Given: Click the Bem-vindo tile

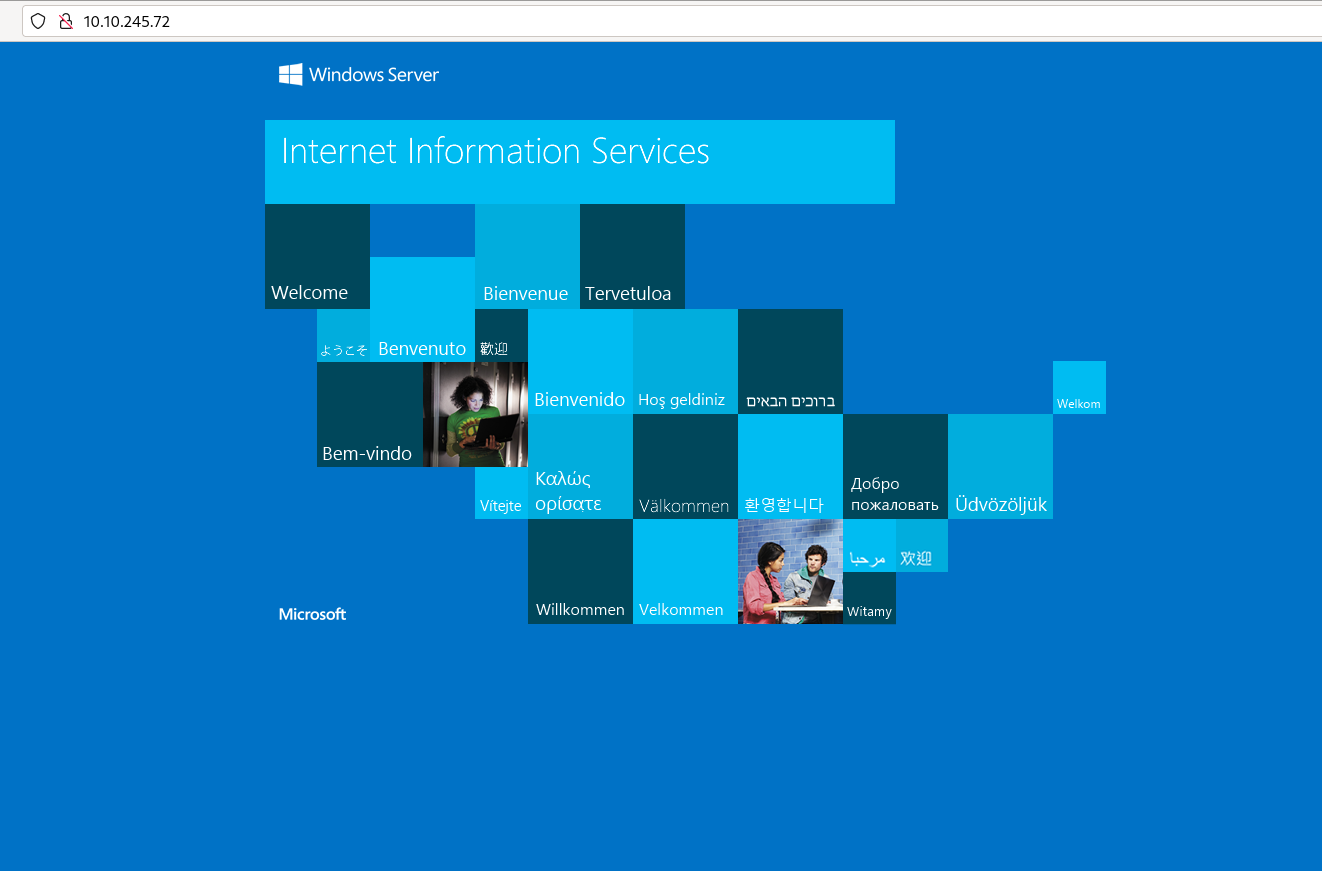Looking at the screenshot, I should pos(369,414).
